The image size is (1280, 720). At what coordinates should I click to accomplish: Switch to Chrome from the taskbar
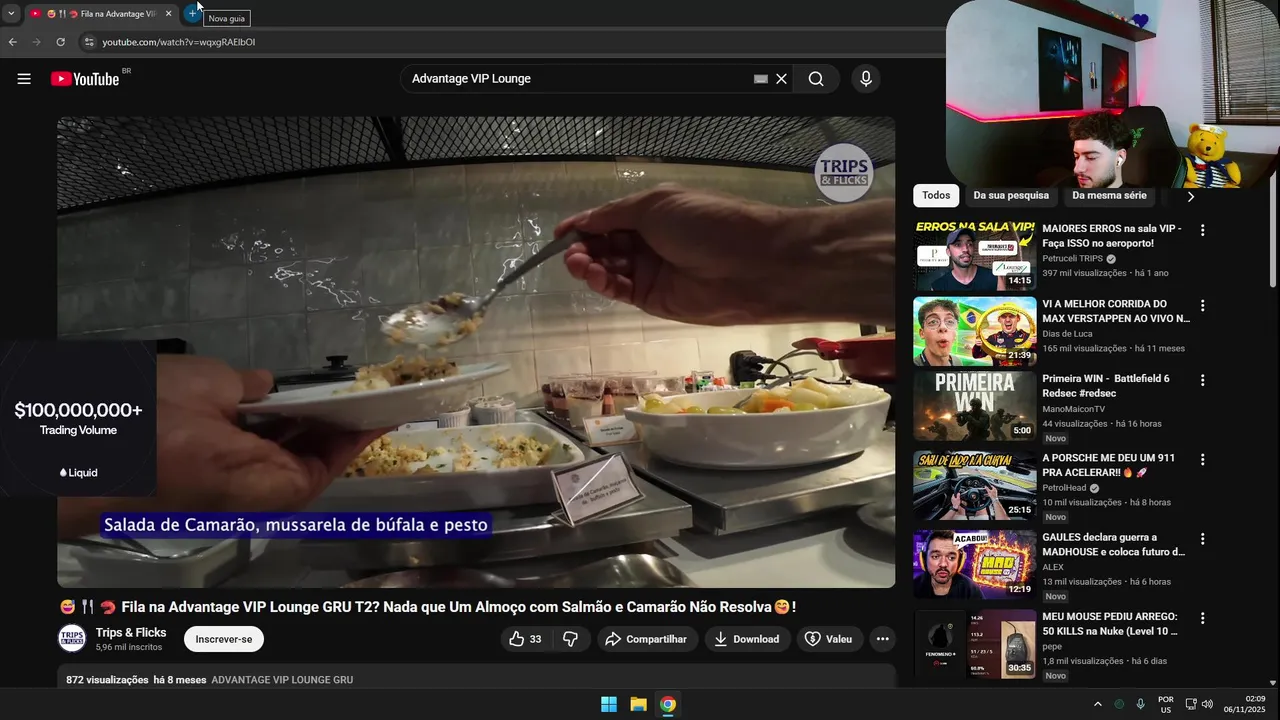point(668,704)
